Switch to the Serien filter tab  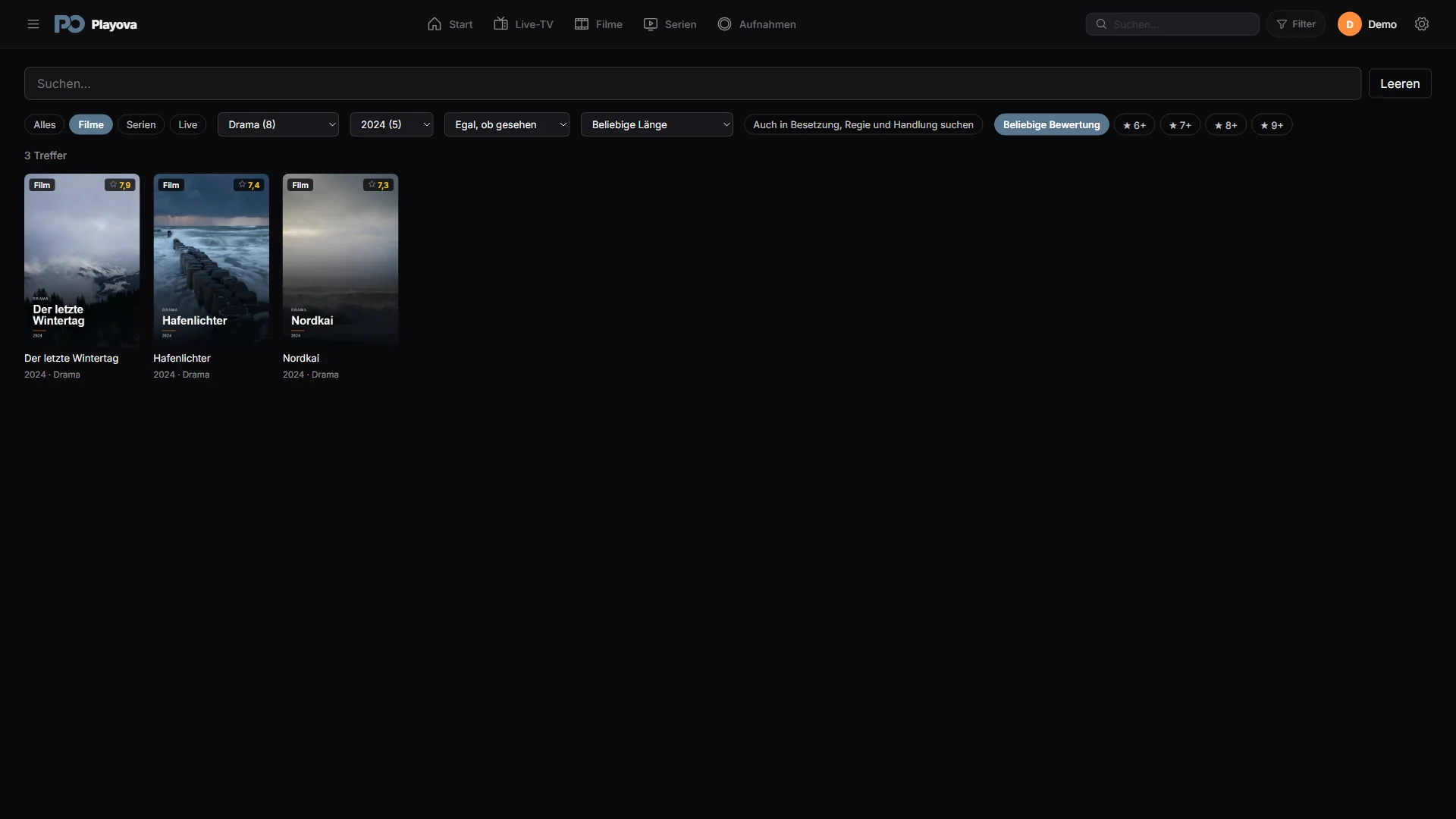point(141,124)
